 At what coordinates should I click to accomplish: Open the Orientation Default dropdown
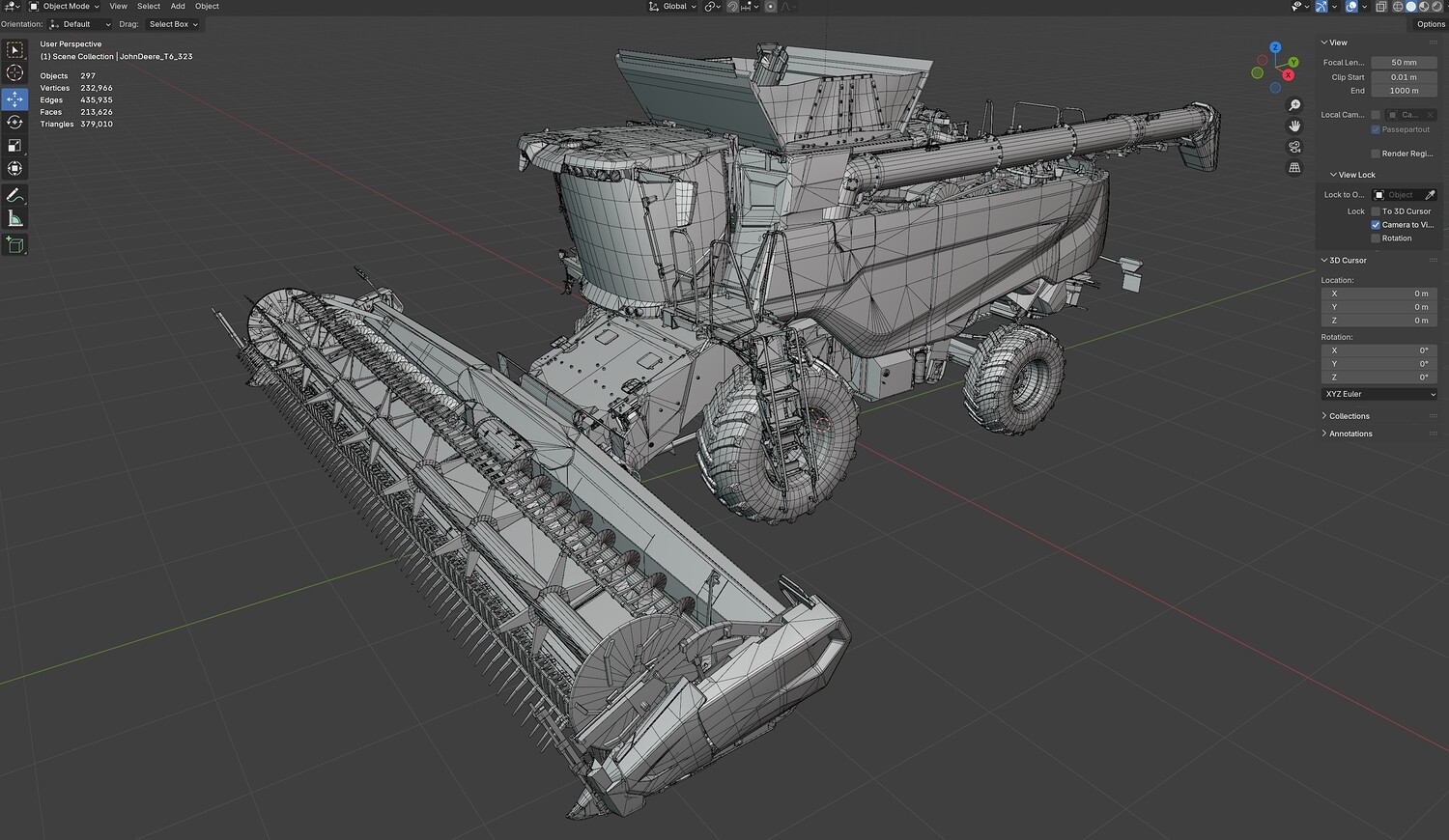point(80,24)
